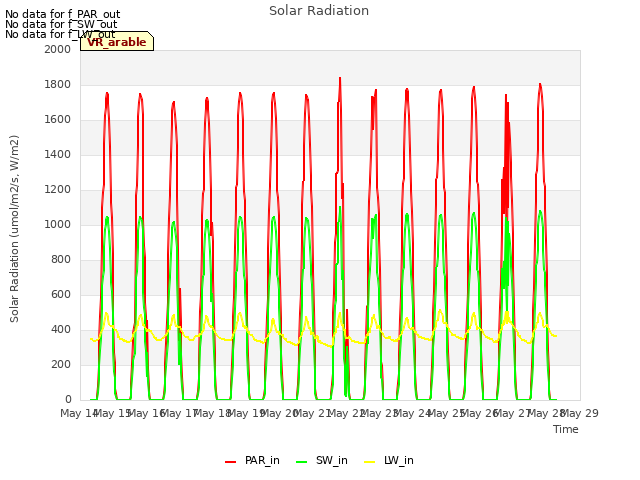
Task: Click the x-axis date label May 14
Action: click(x=78, y=413)
